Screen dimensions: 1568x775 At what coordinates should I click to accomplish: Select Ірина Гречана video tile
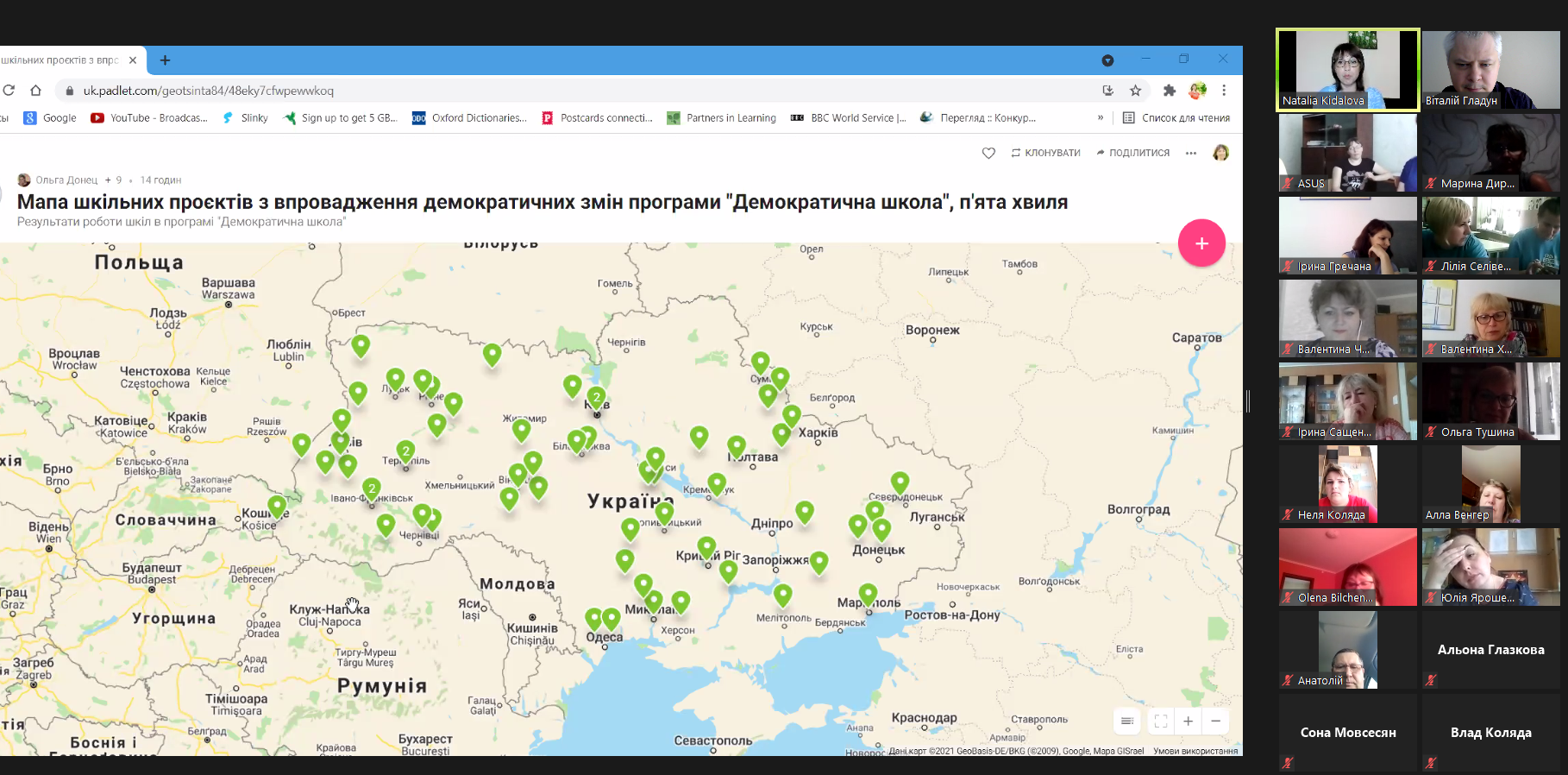pos(1348,236)
